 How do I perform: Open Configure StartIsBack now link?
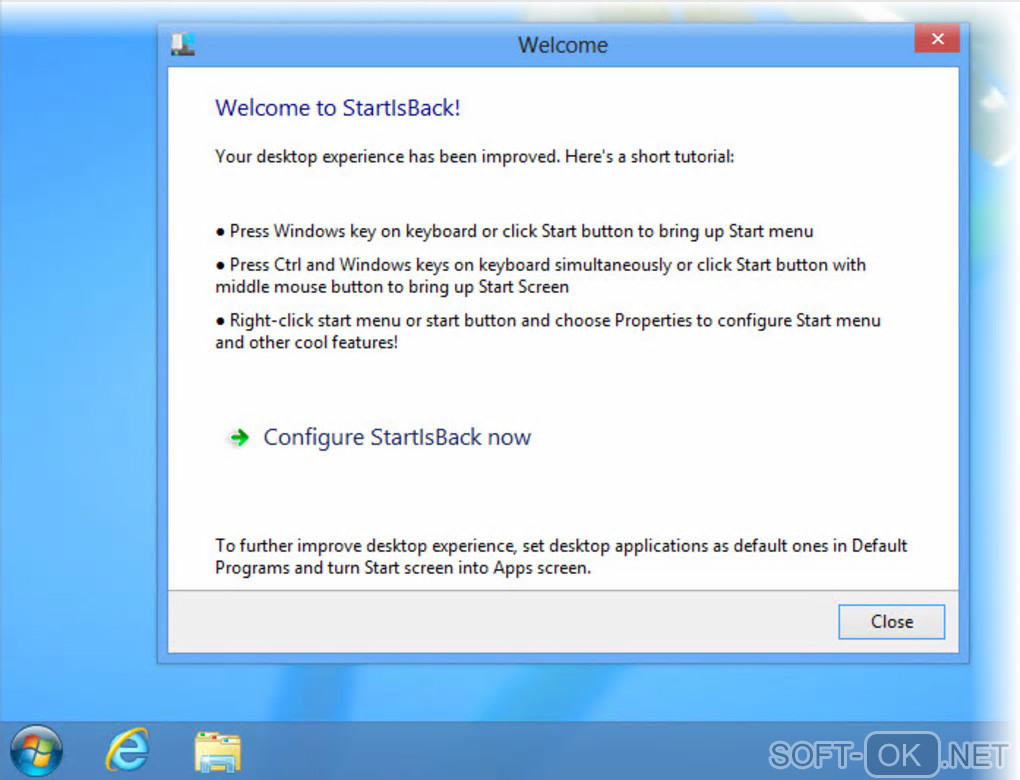397,438
